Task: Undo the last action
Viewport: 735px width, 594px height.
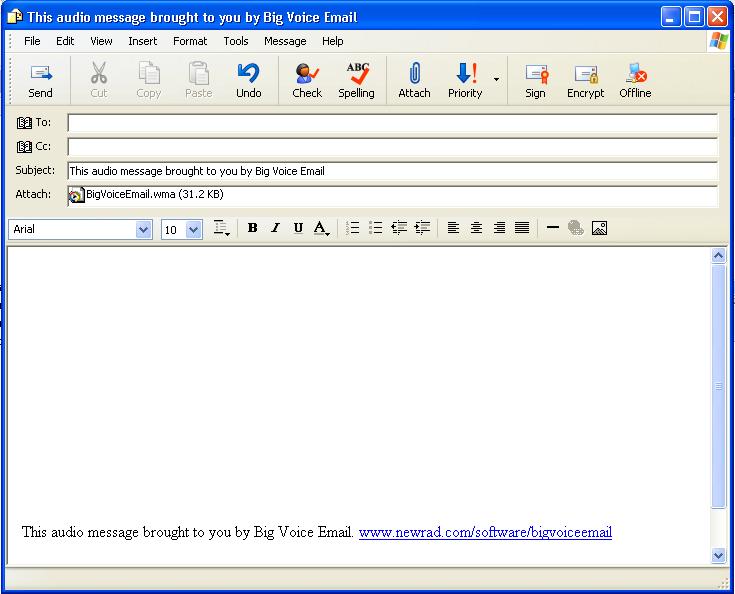Action: [x=248, y=80]
